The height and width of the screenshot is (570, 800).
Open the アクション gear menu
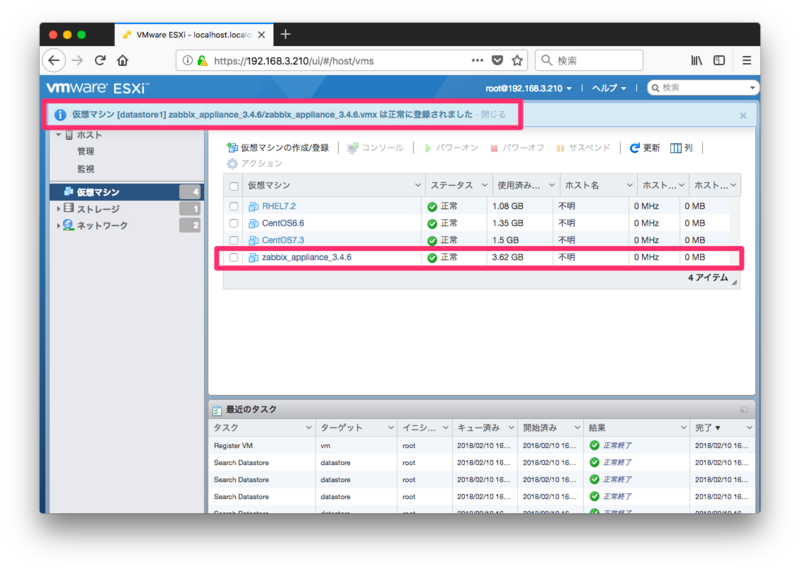point(255,163)
